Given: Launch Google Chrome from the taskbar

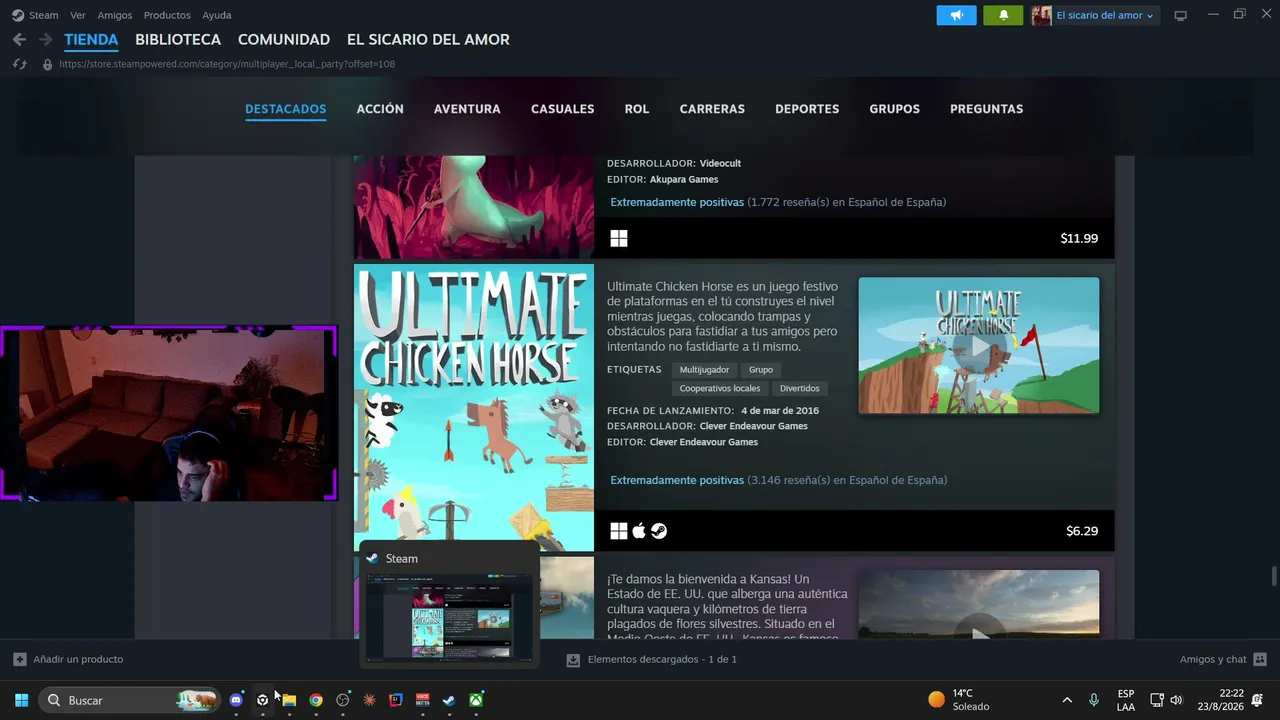Looking at the screenshot, I should [316, 700].
